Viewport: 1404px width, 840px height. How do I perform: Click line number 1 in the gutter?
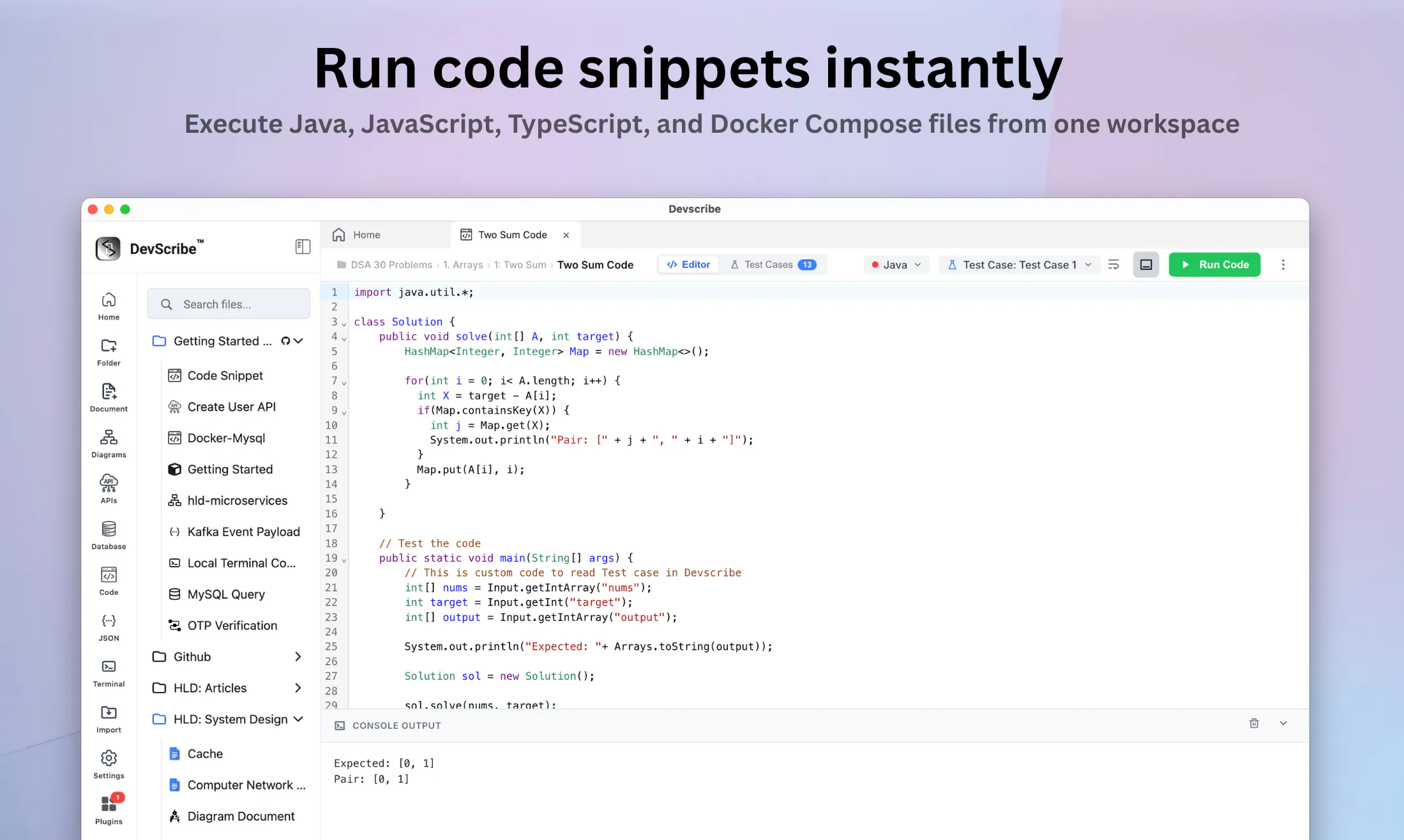tap(334, 292)
